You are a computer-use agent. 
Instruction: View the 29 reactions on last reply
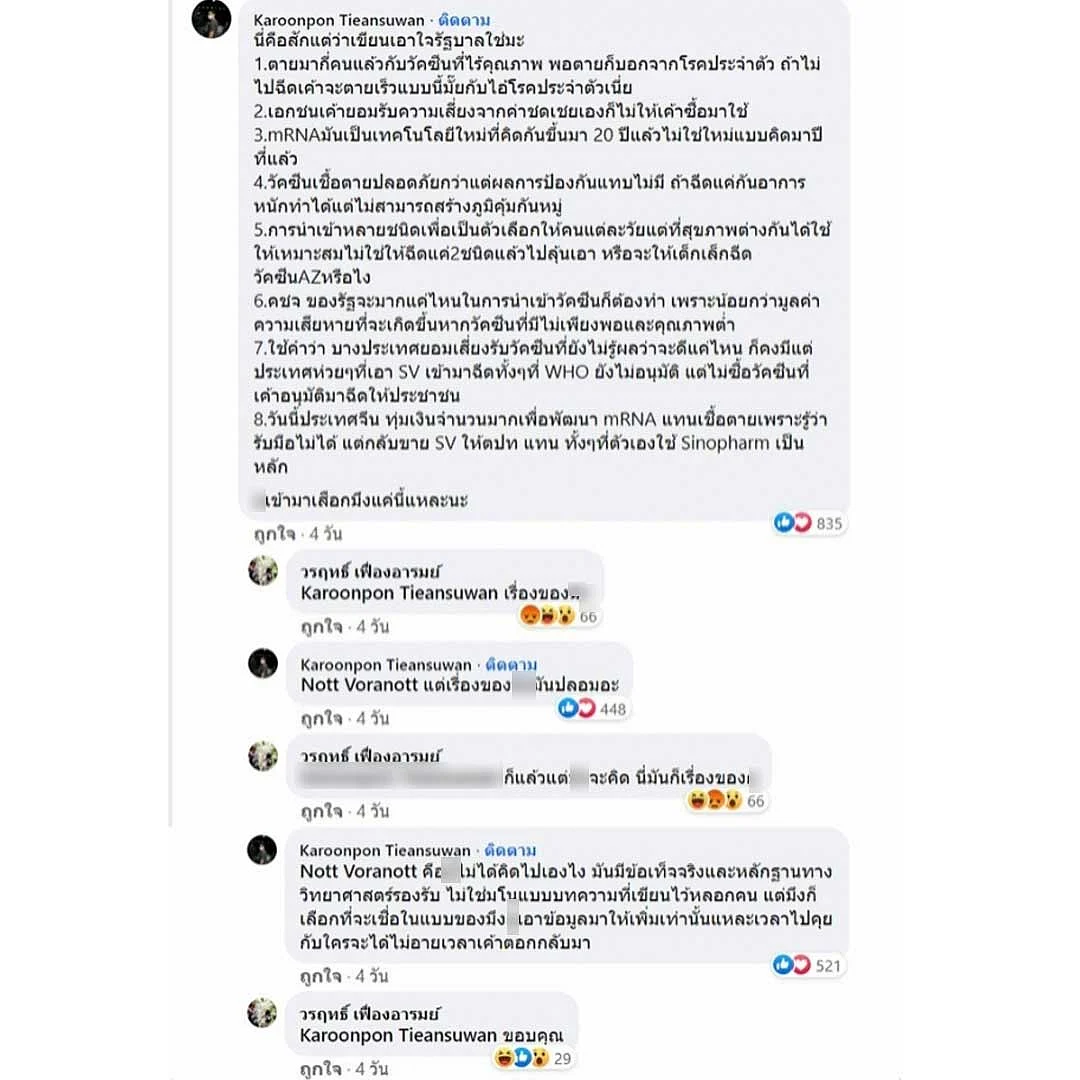point(534,1059)
